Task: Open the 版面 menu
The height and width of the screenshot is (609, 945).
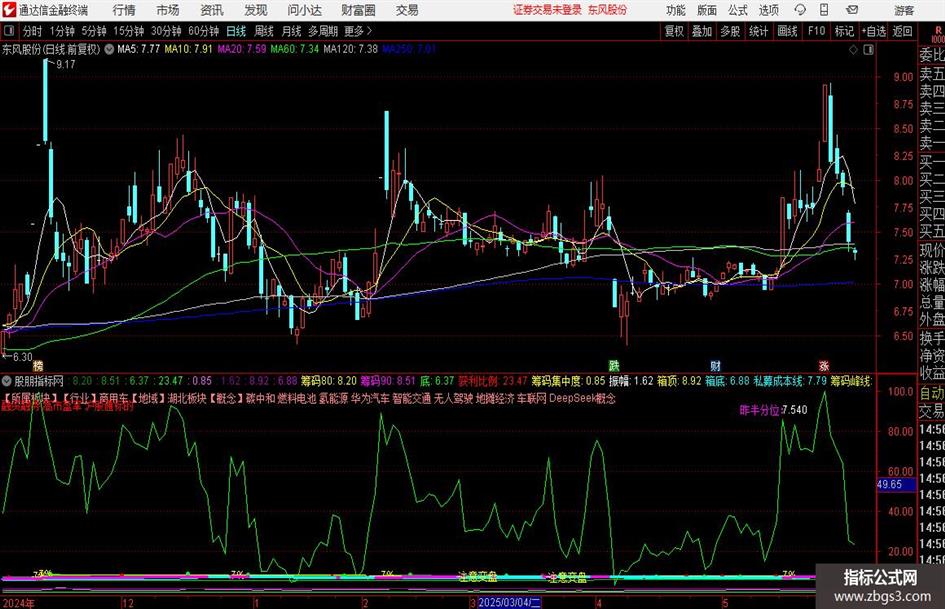Action: pyautogui.click(x=707, y=10)
